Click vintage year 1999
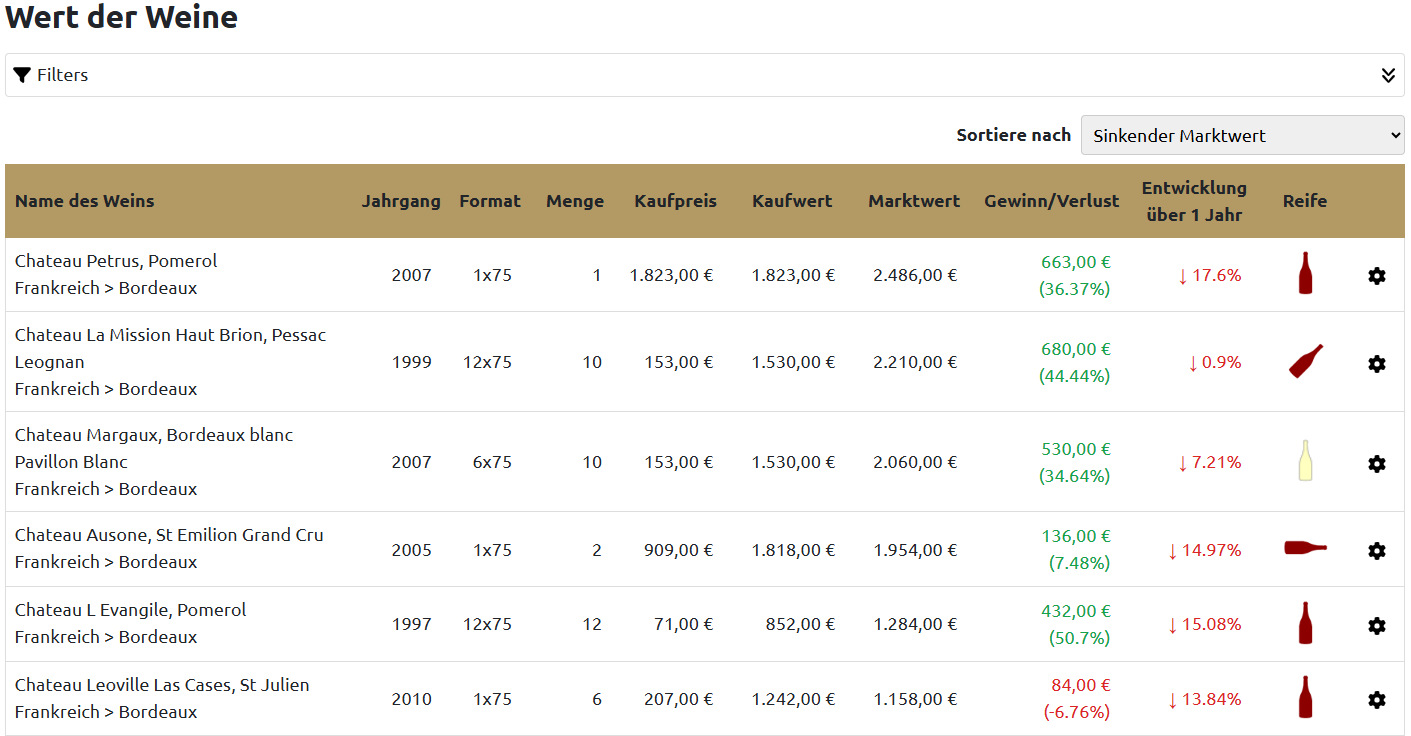Viewport: 1411px width, 736px height. point(412,362)
